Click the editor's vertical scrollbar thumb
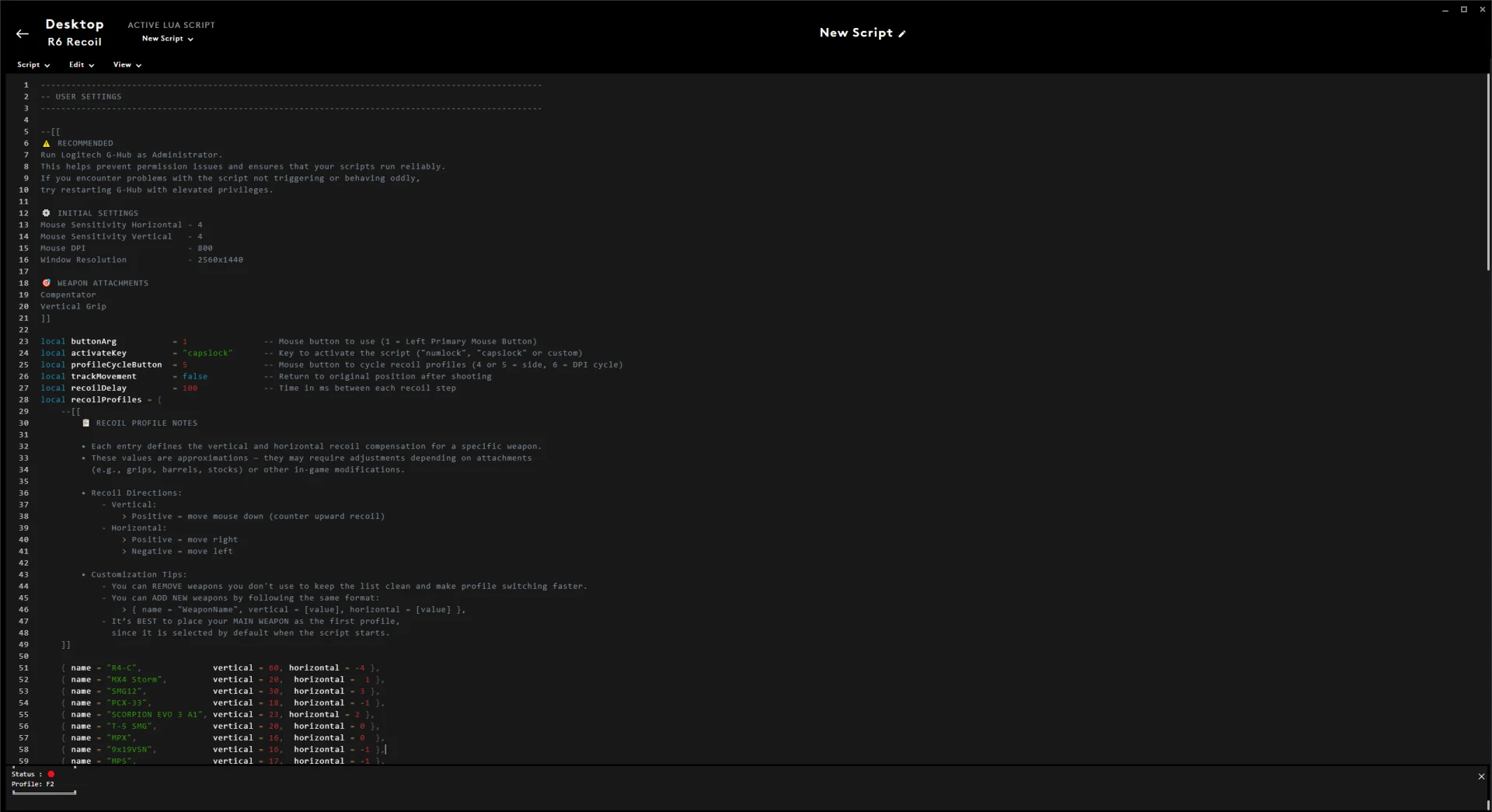The height and width of the screenshot is (812, 1492). coord(1487,173)
